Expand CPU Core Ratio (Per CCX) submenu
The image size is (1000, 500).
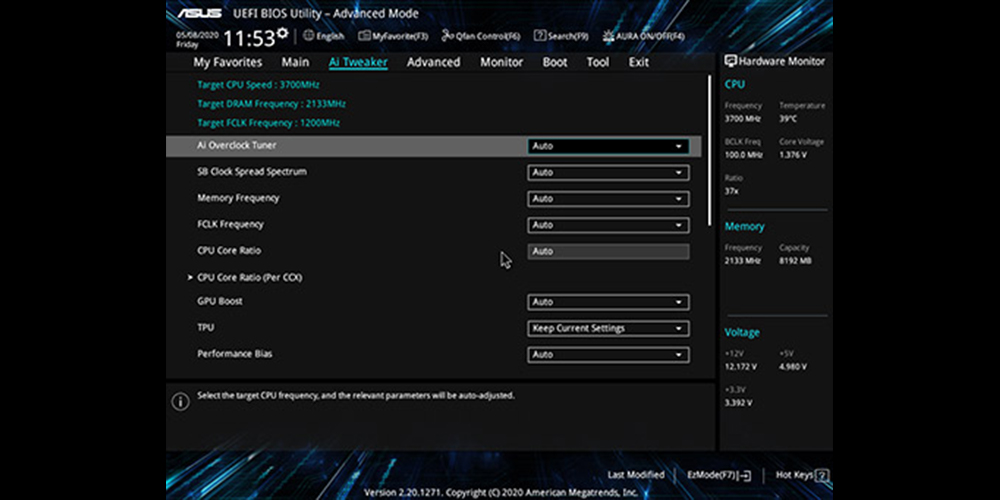pos(249,277)
